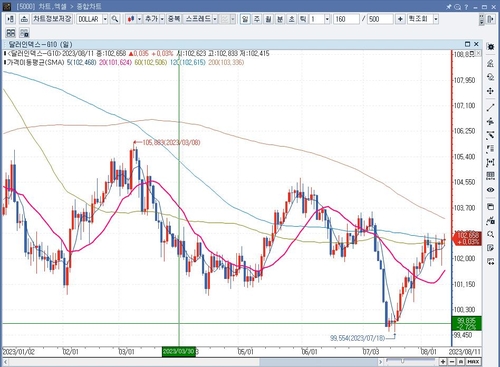Viewport: 500px width, 367px height.
Task: Open the disabled dropdown after 스프레드
Action: (233, 19)
